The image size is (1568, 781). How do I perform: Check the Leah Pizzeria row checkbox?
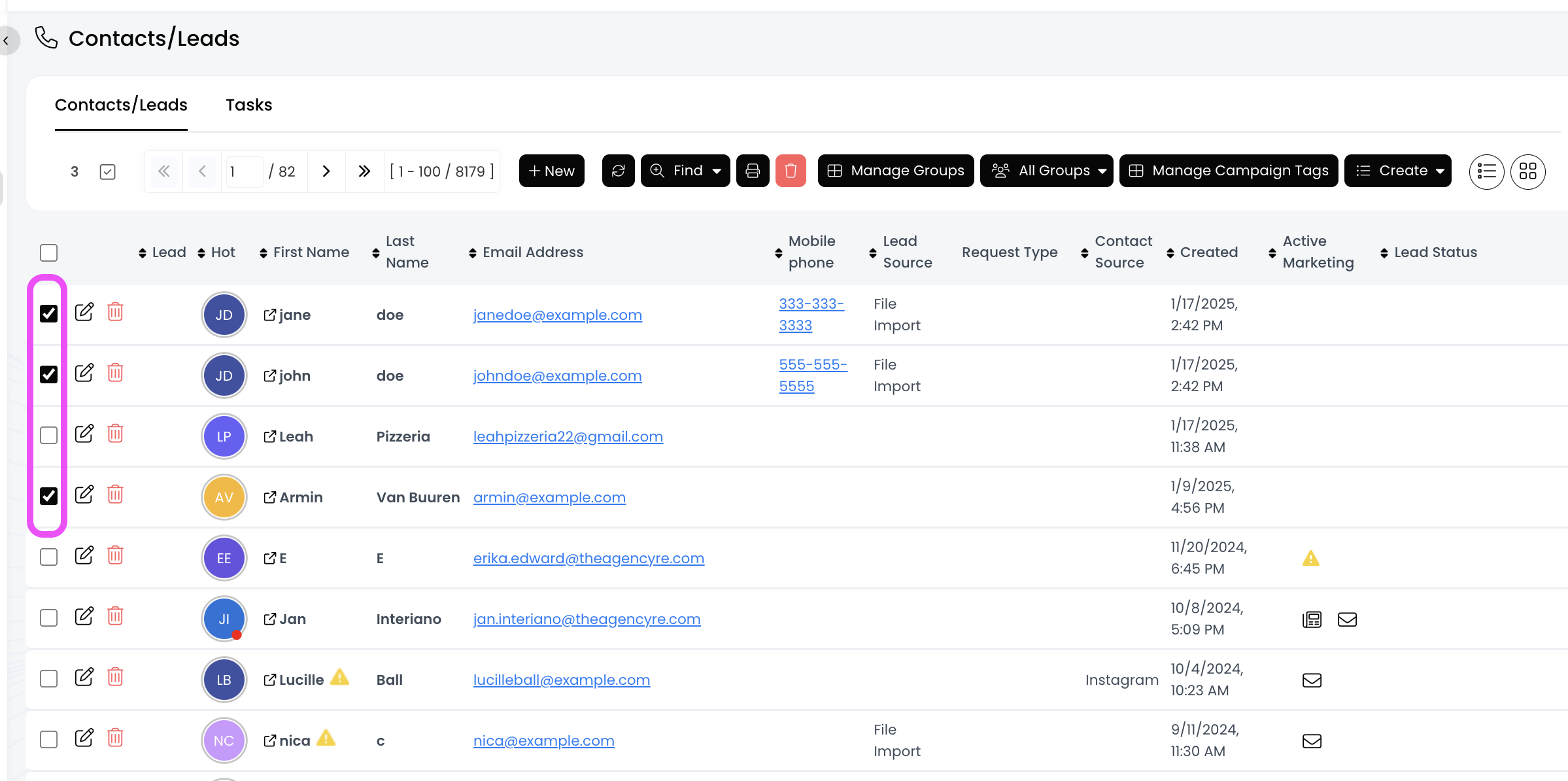48,435
